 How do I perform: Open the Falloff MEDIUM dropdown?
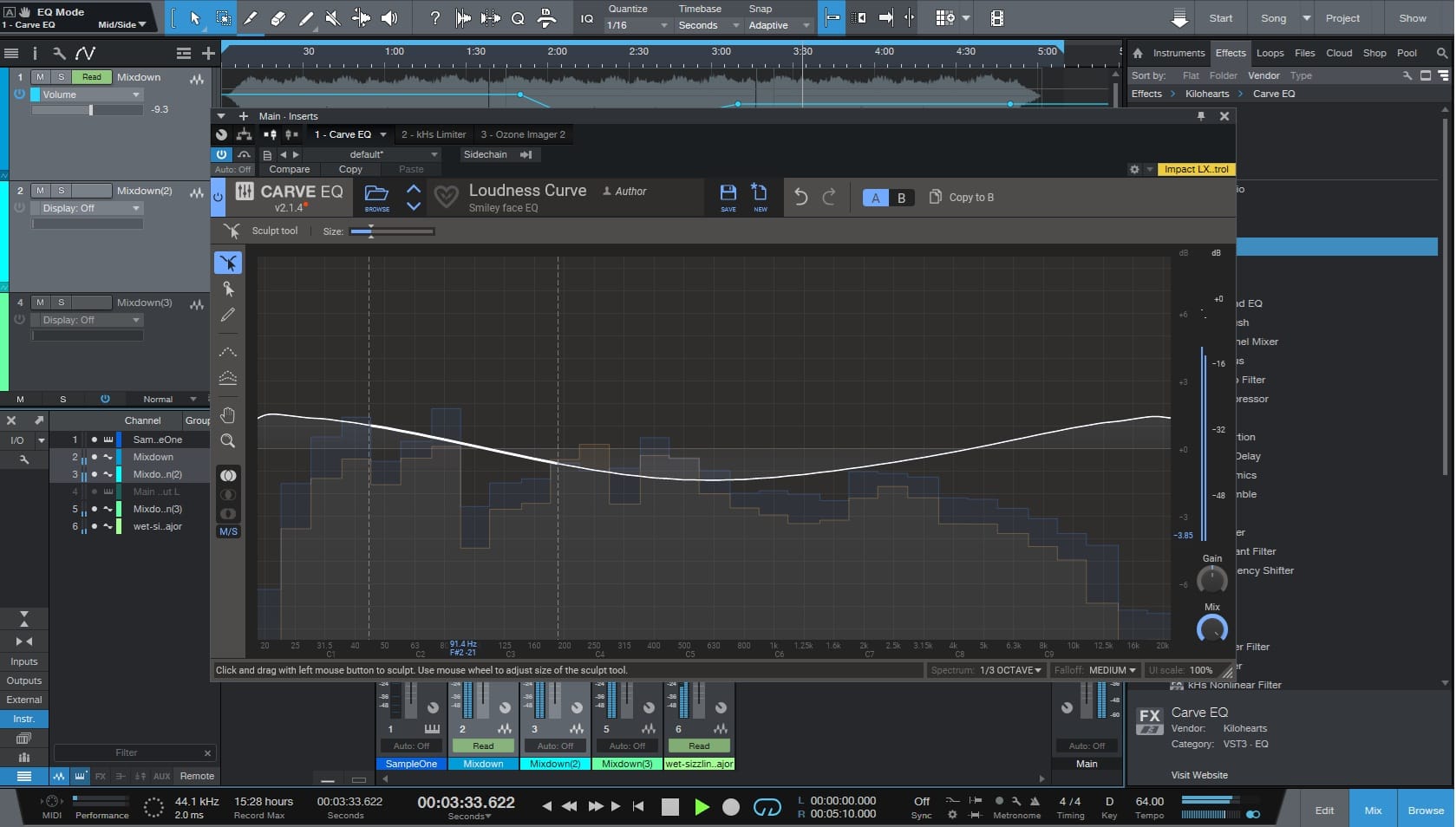point(1111,670)
